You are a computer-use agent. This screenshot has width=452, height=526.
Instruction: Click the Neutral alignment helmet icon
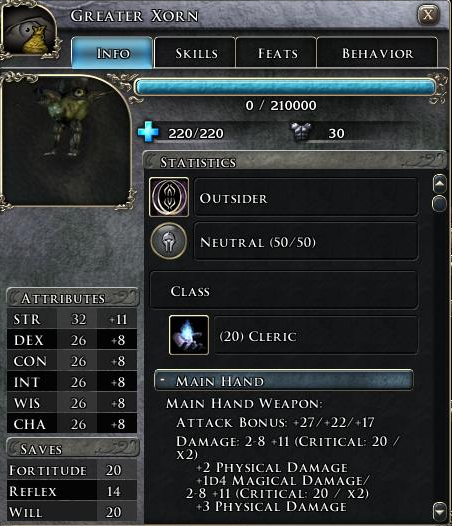(x=169, y=241)
